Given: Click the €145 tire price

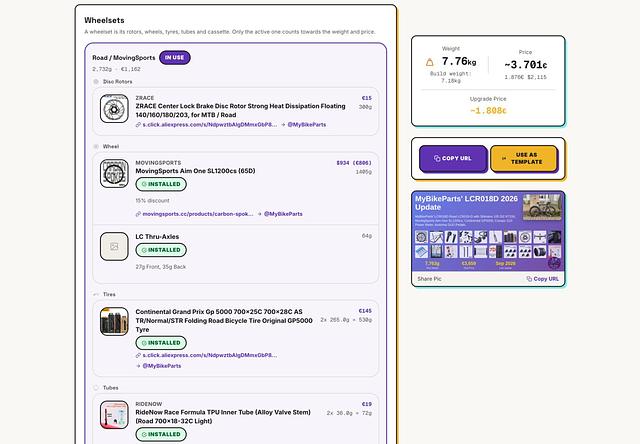Looking at the screenshot, I should pyautogui.click(x=365, y=311).
